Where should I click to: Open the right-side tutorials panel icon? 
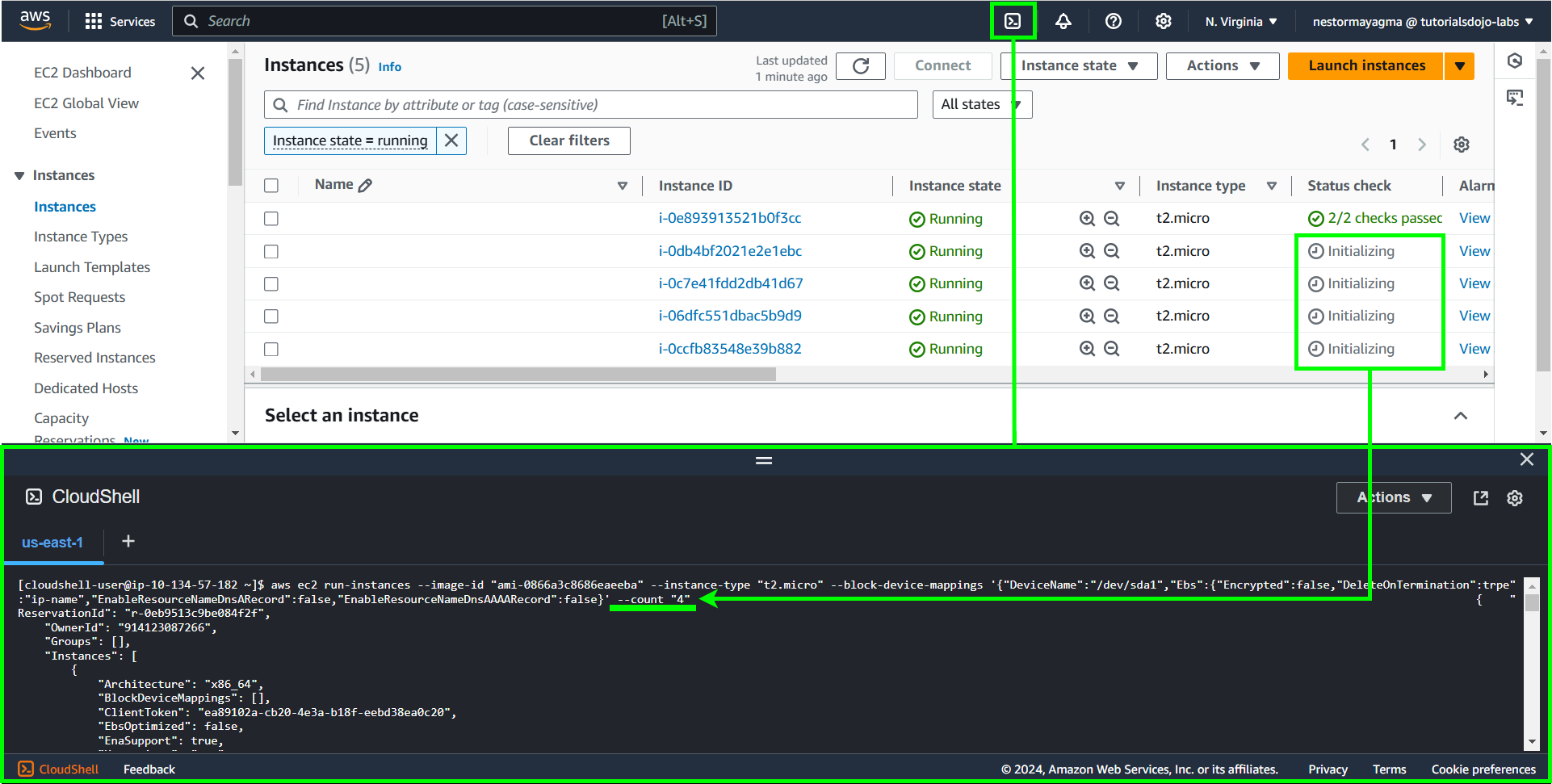[x=1515, y=98]
